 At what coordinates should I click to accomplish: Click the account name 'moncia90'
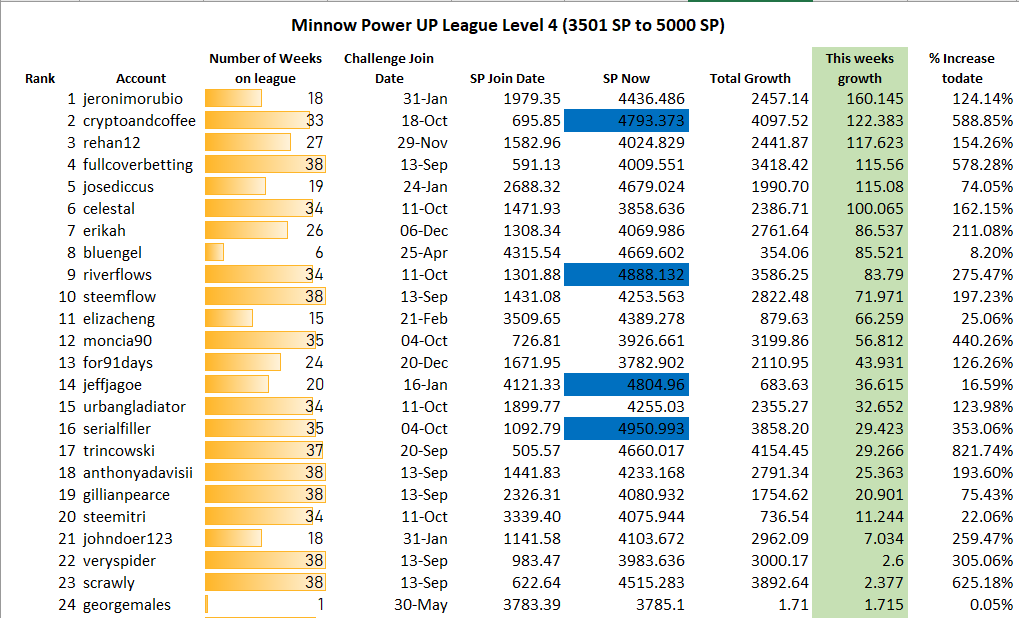(x=117, y=341)
